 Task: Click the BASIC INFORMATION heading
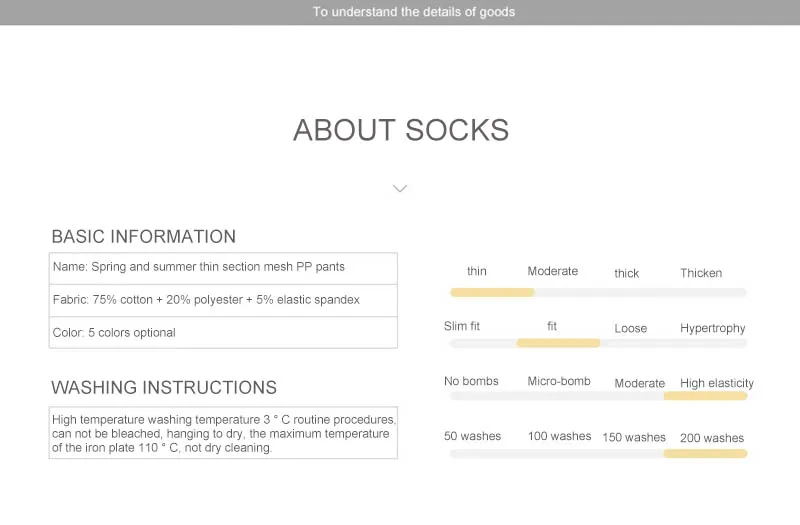coord(144,237)
